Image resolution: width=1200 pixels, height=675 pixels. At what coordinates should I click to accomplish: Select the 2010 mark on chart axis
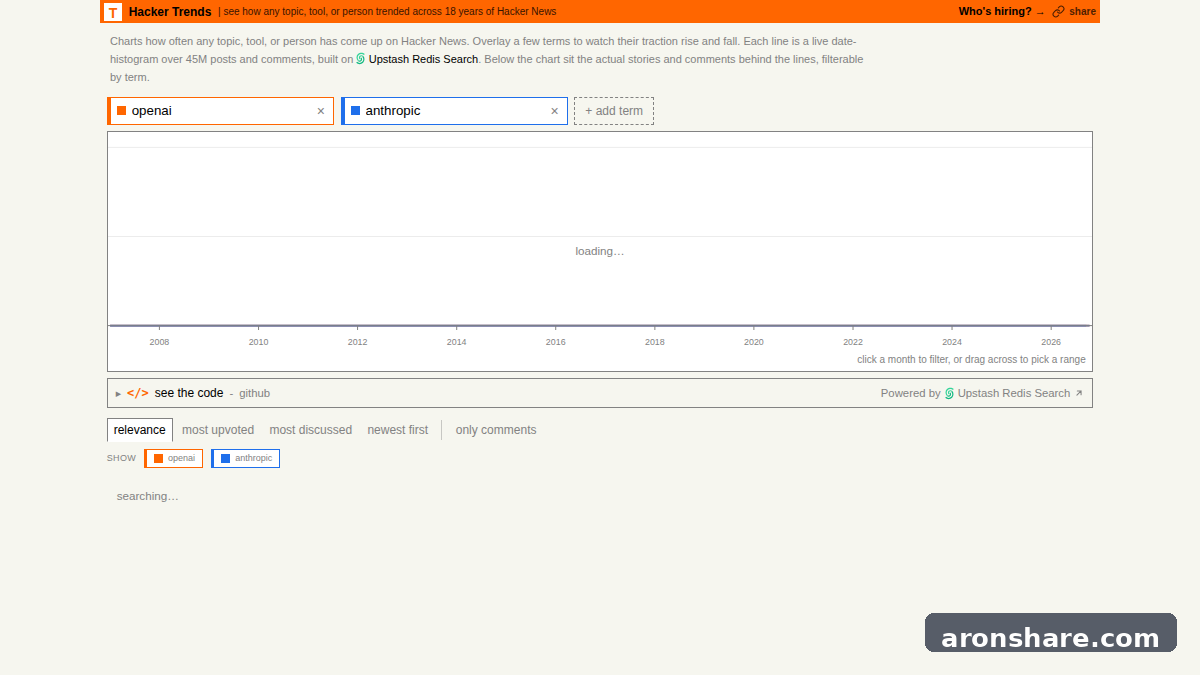point(258,342)
